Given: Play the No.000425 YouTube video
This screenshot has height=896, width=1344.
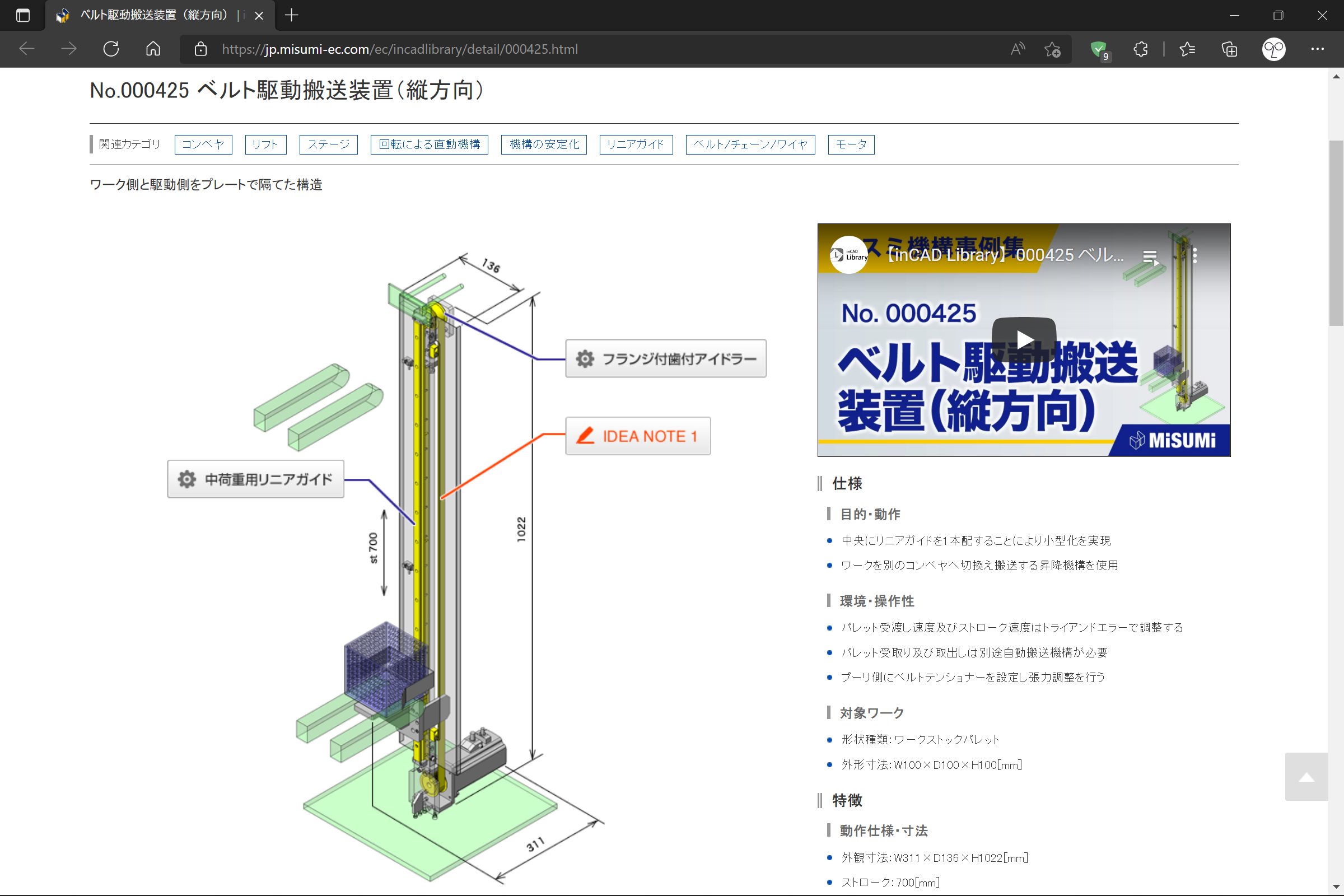Looking at the screenshot, I should pos(1024,340).
